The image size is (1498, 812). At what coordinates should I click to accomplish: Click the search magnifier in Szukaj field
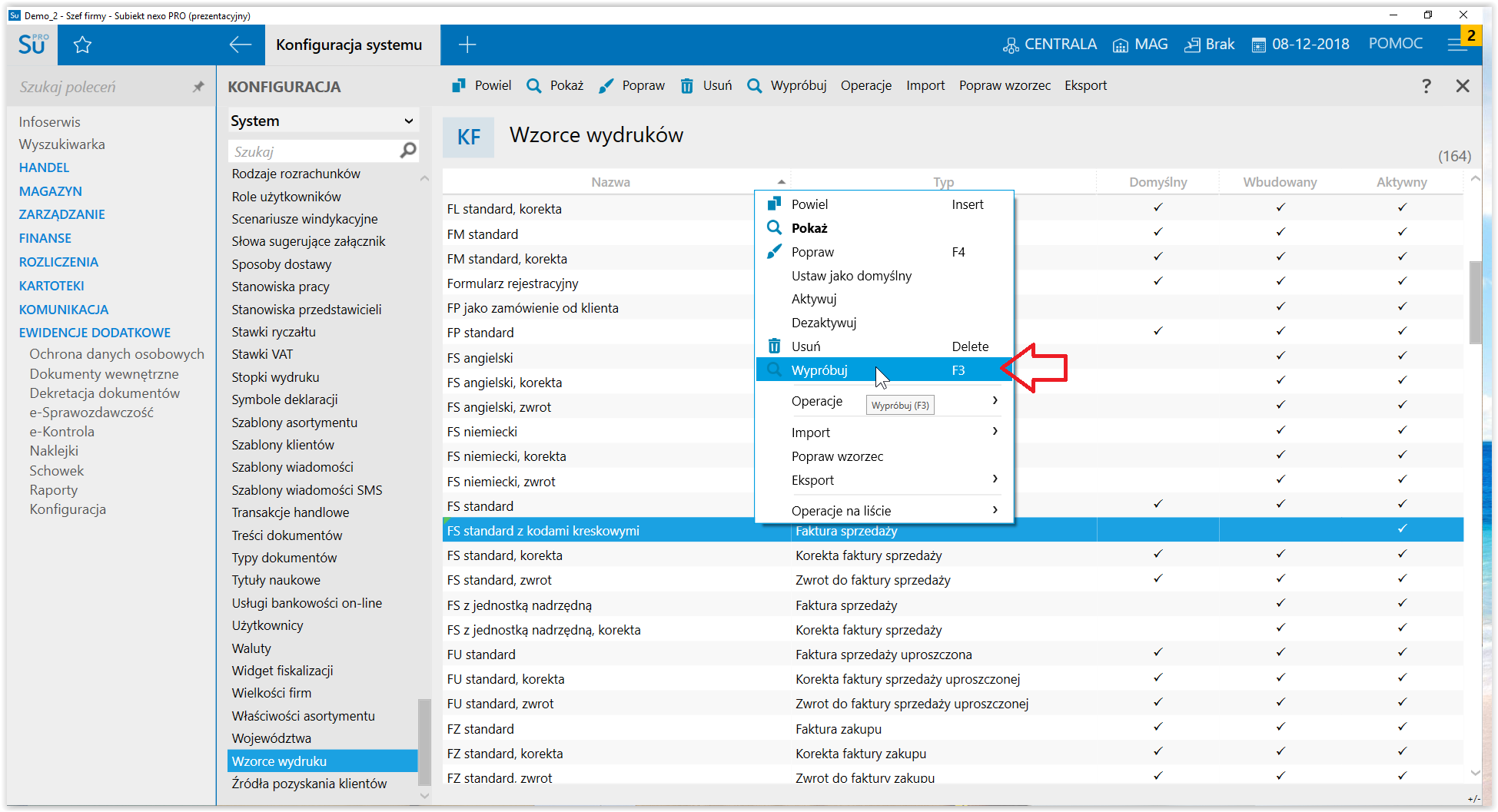408,151
